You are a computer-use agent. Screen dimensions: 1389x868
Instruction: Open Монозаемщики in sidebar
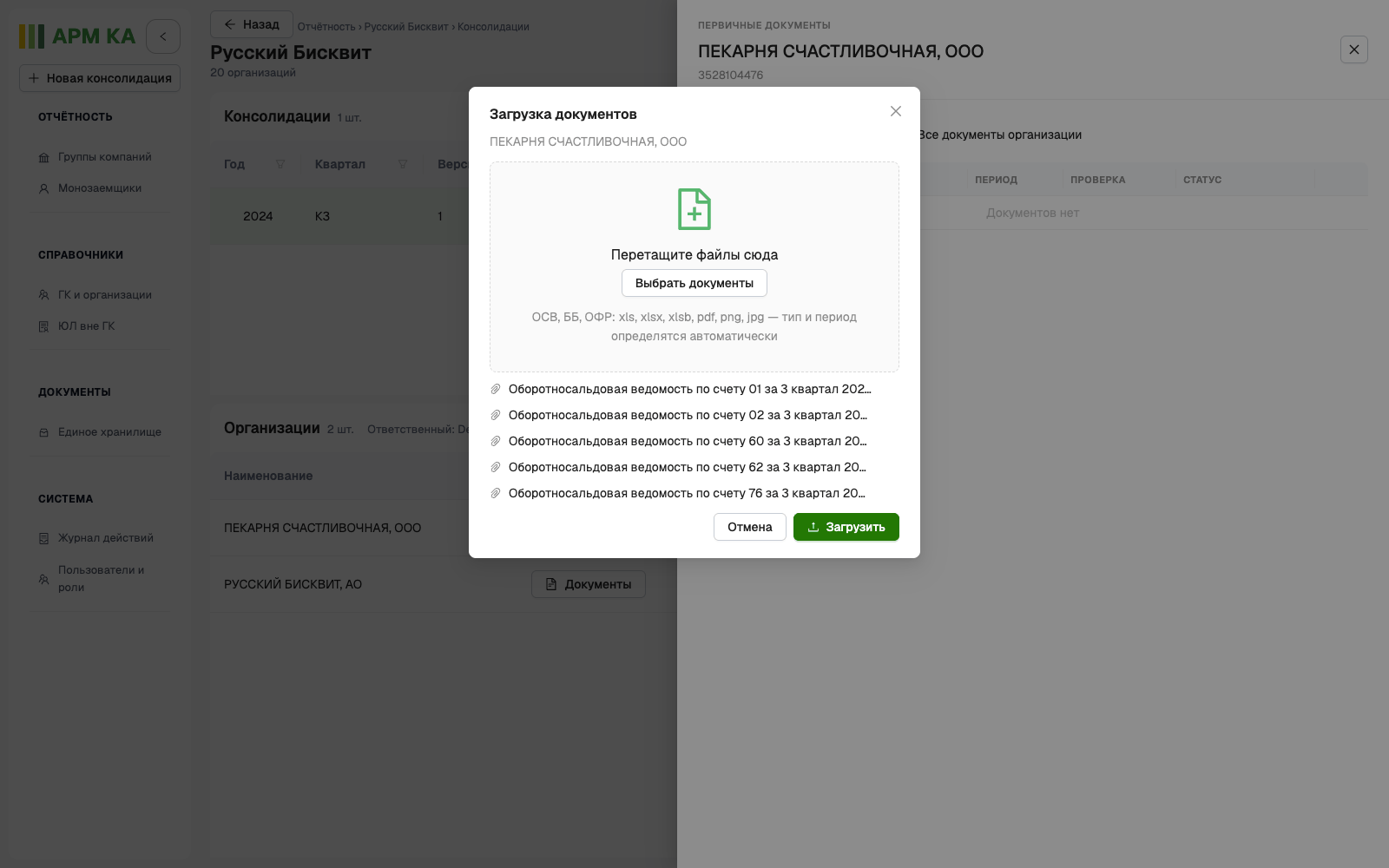(x=99, y=188)
